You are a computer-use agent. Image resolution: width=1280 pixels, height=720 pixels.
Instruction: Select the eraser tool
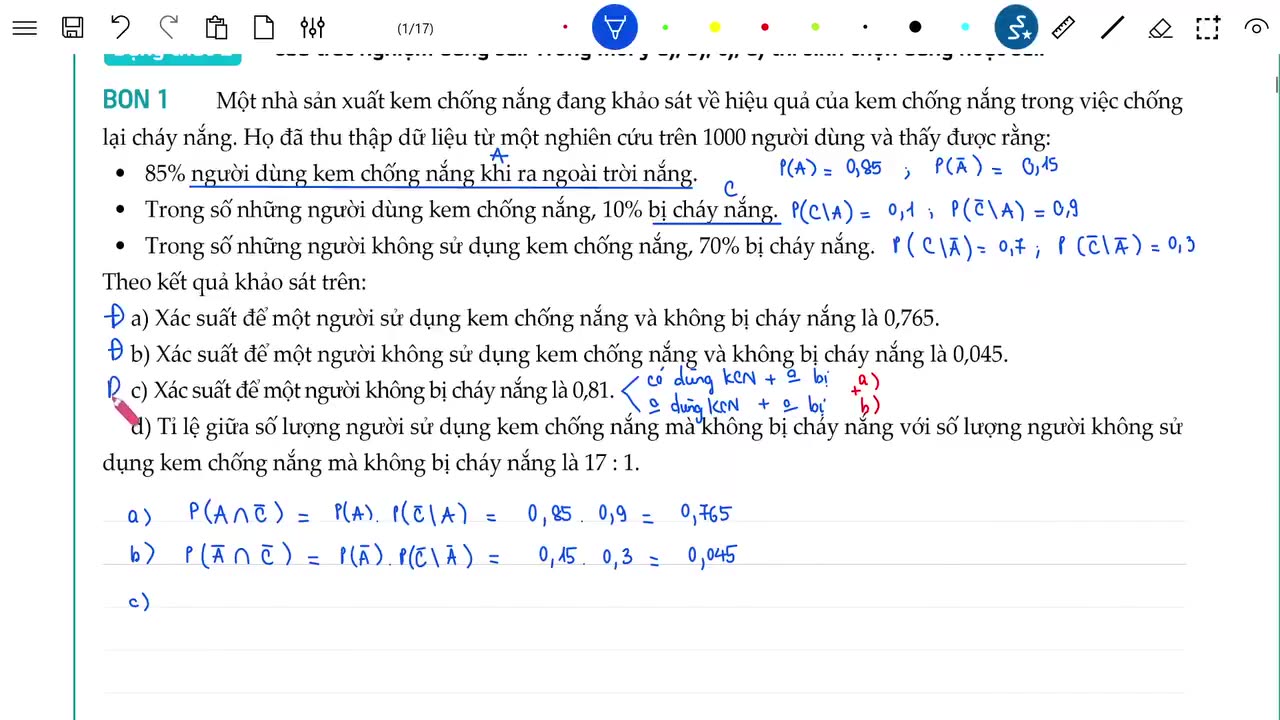point(1160,28)
